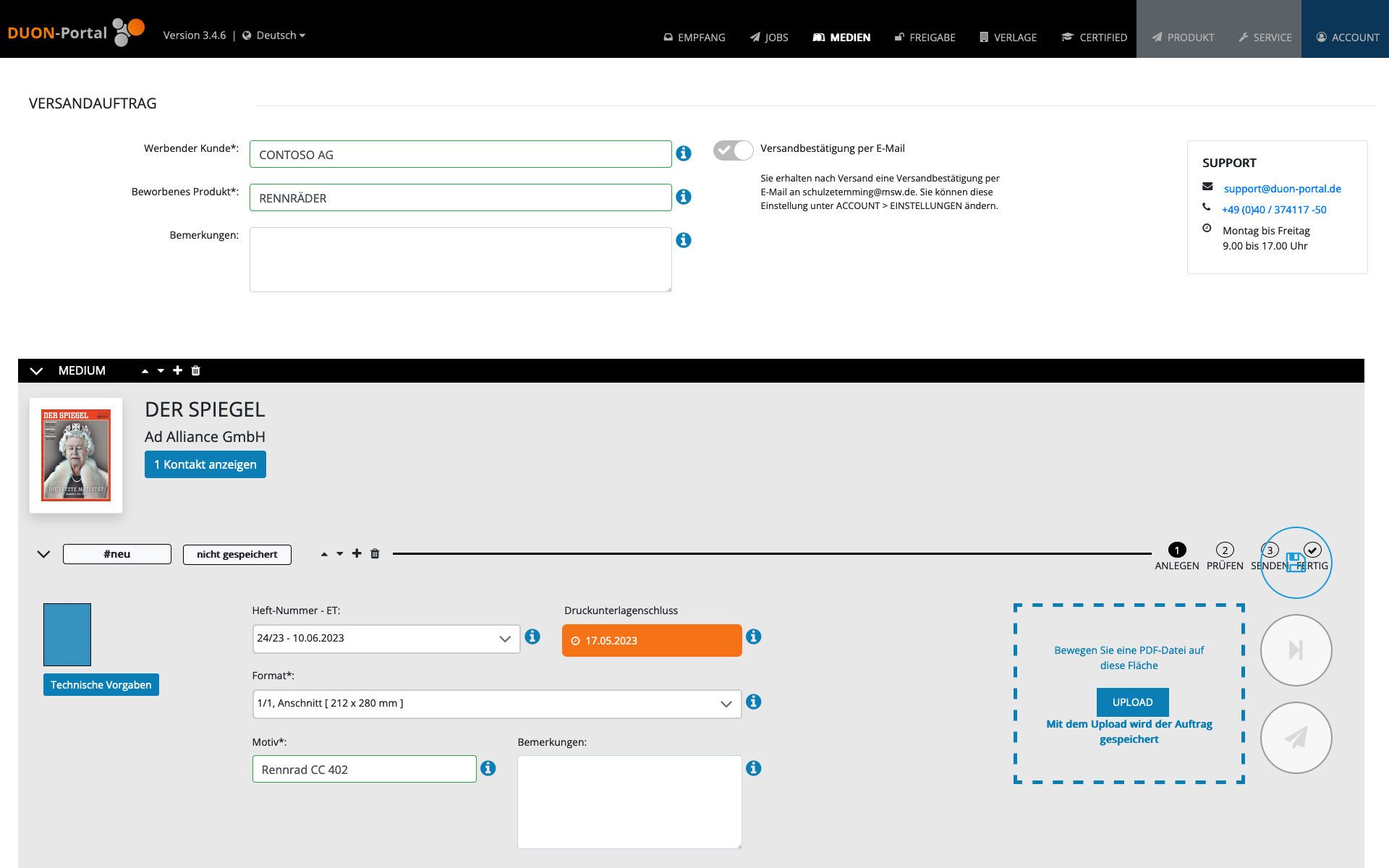The height and width of the screenshot is (868, 1389).
Task: Open JOBS menu
Action: pyautogui.click(x=769, y=37)
